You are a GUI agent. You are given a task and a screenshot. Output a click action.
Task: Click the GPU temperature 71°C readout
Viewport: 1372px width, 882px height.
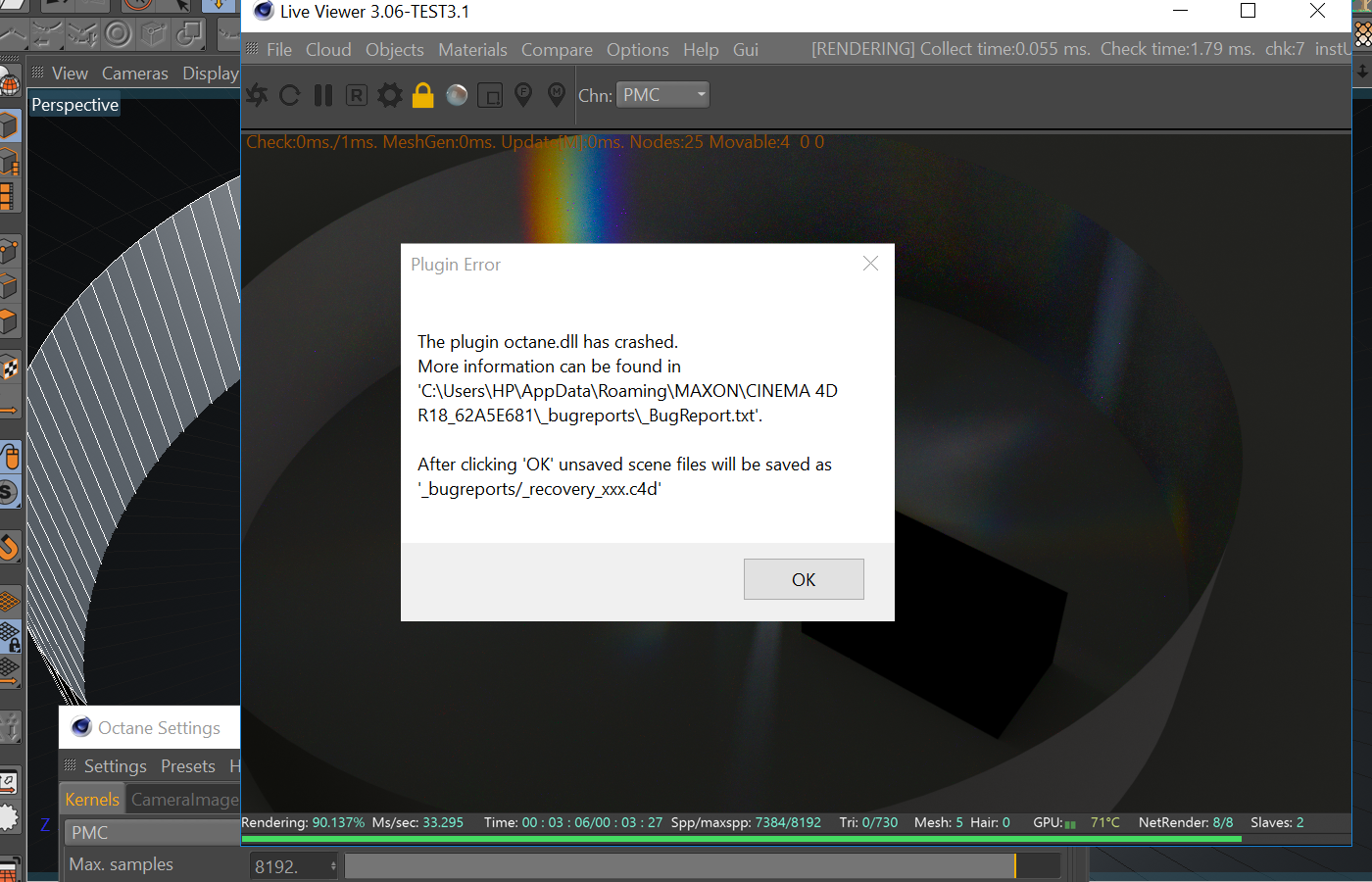[x=1104, y=823]
